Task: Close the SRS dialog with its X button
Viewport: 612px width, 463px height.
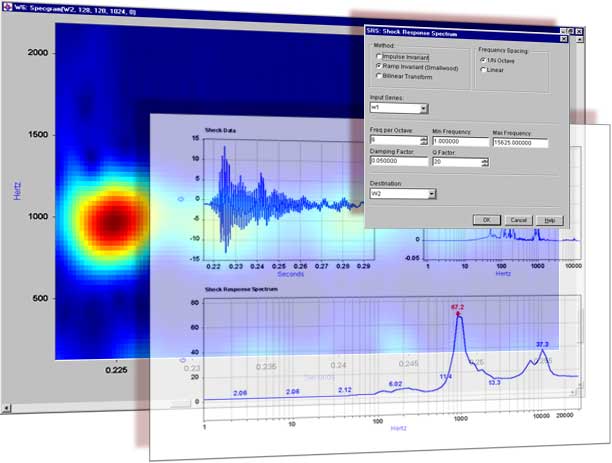Action: point(563,39)
